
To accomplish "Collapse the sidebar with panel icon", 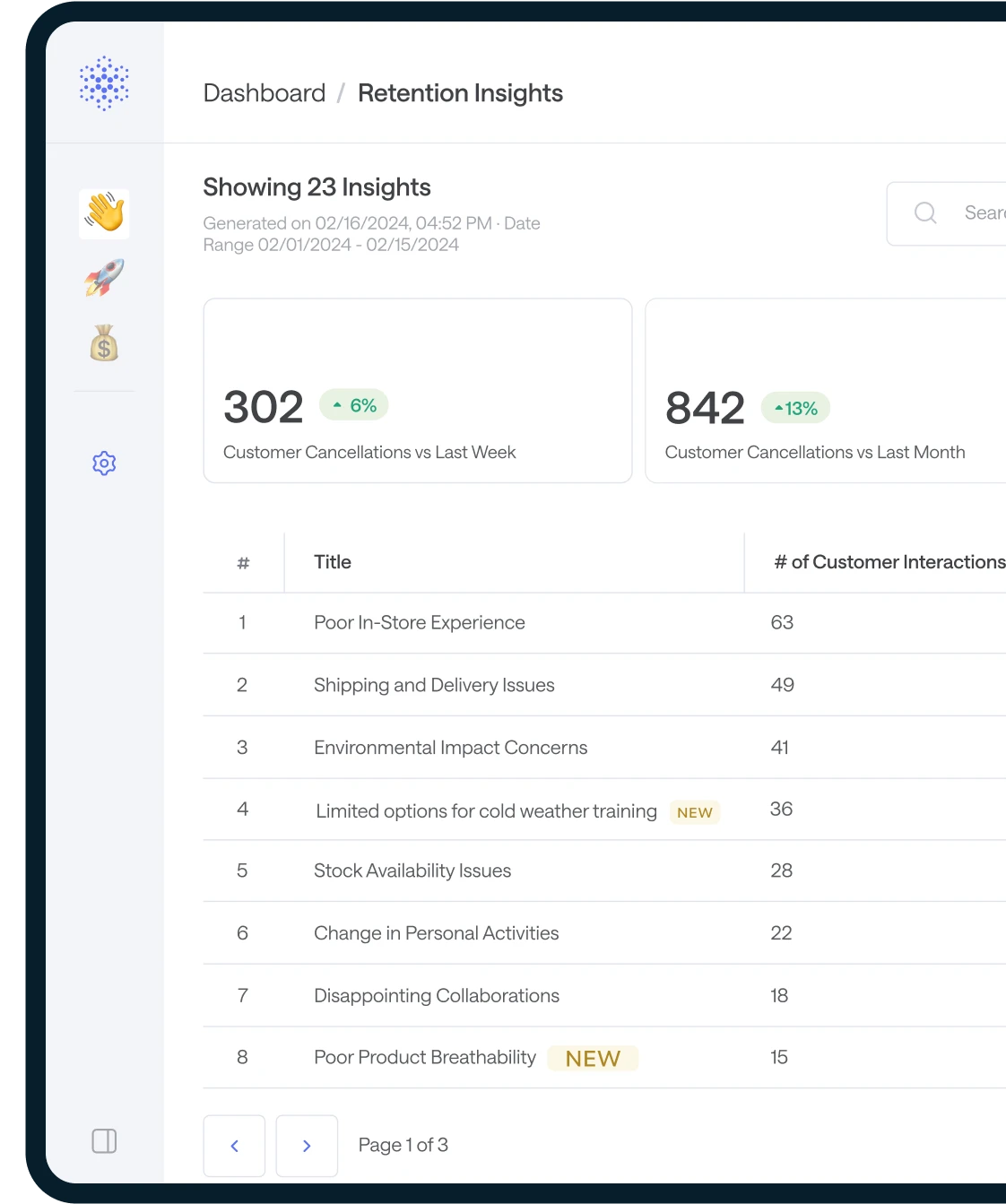I will [104, 1141].
